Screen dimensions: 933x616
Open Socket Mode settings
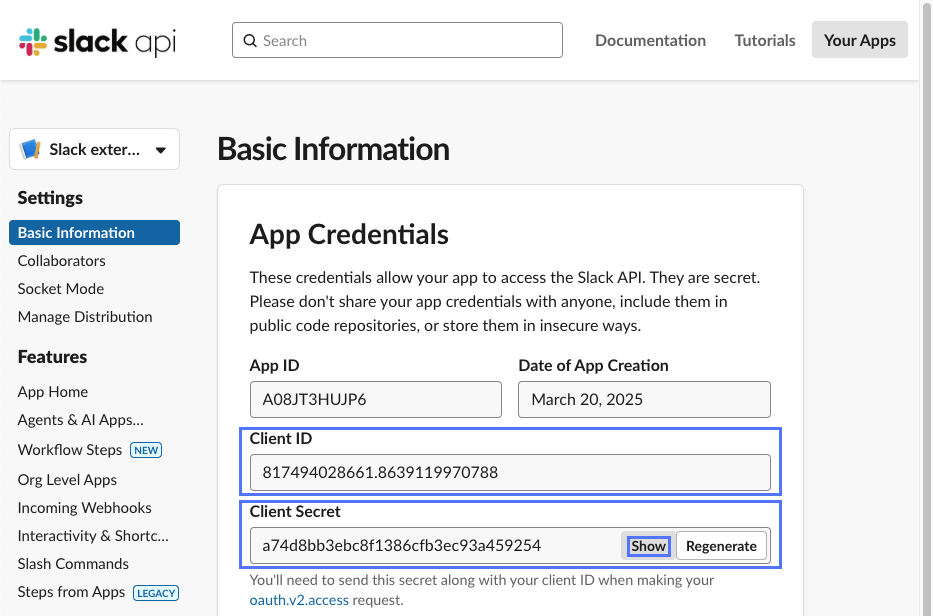[x=61, y=289]
